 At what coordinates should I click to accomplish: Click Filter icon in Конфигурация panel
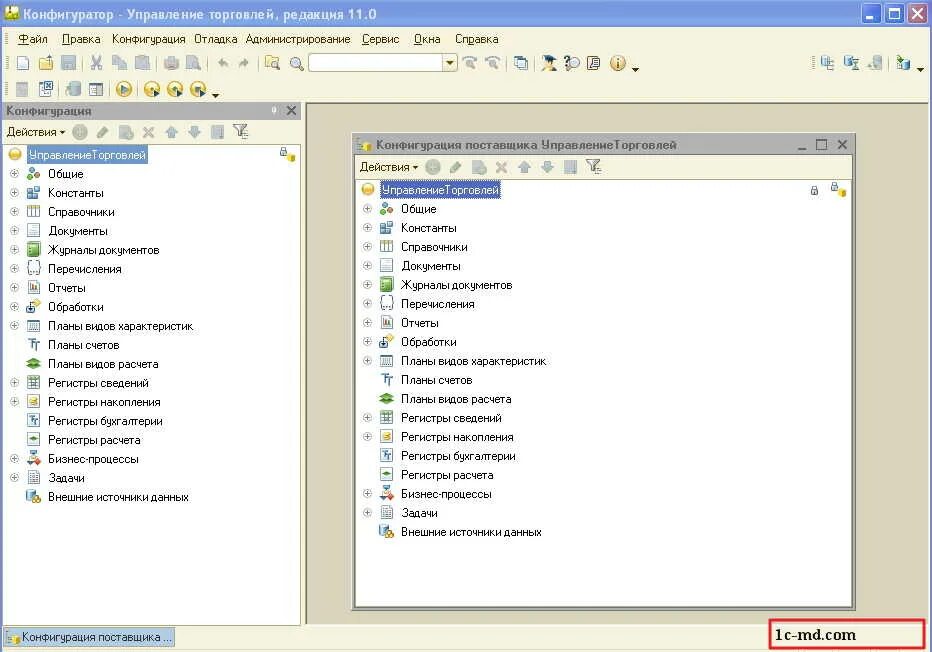(x=240, y=131)
